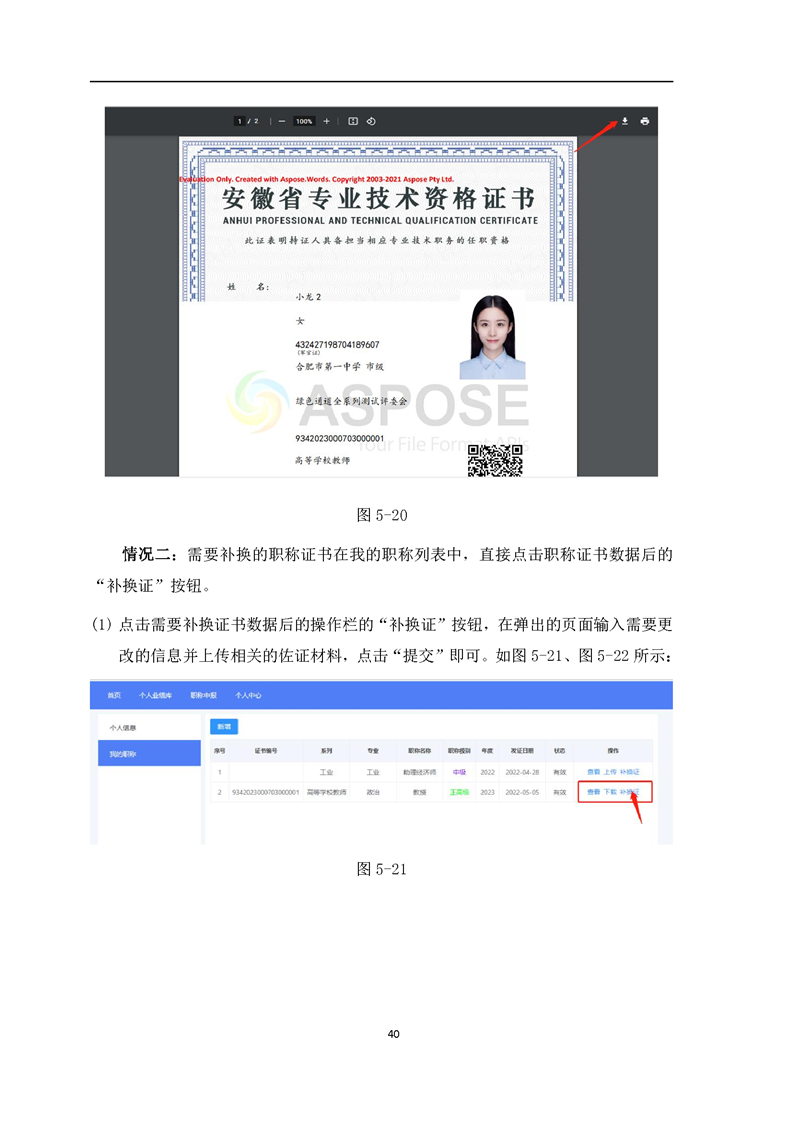Open the 首页 tab in the navigation bar

click(x=115, y=695)
